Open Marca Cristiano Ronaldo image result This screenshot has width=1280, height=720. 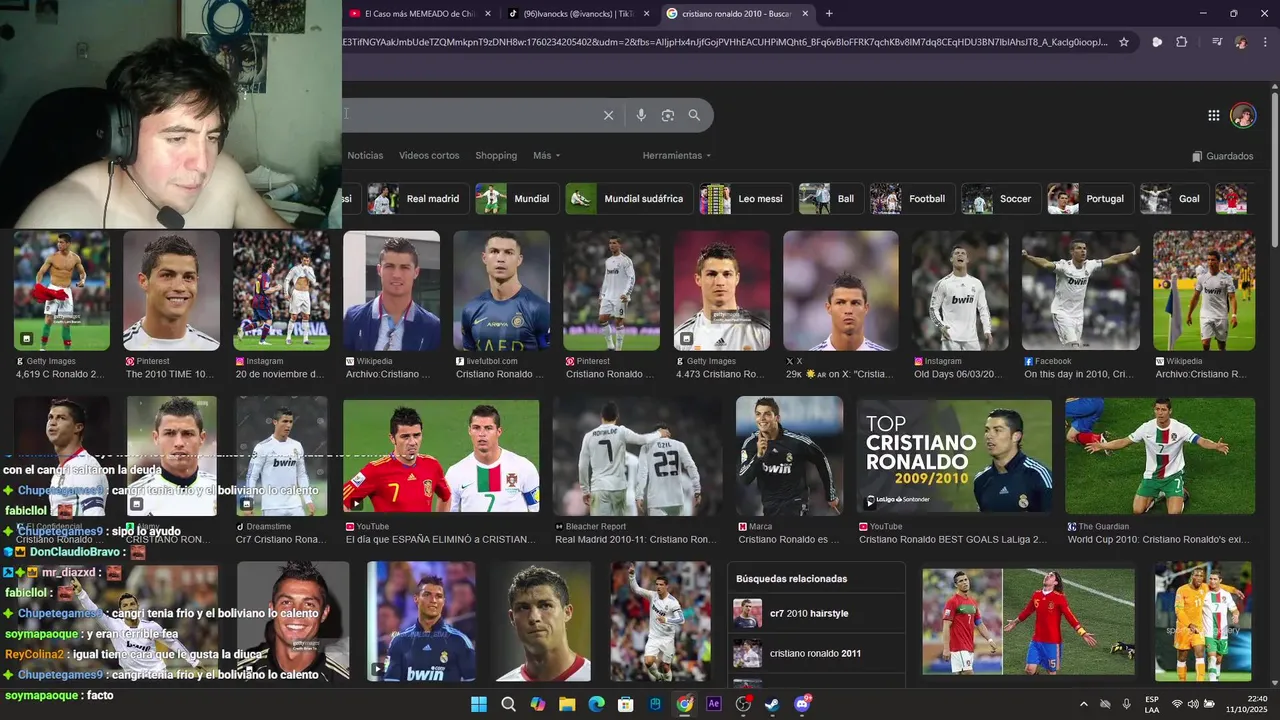789,457
